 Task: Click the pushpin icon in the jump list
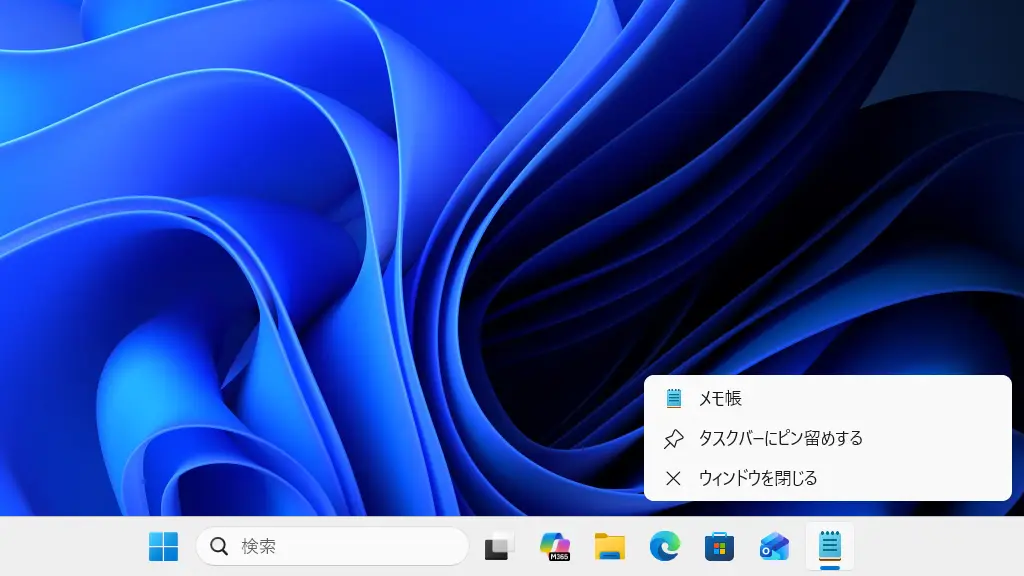(x=674, y=438)
